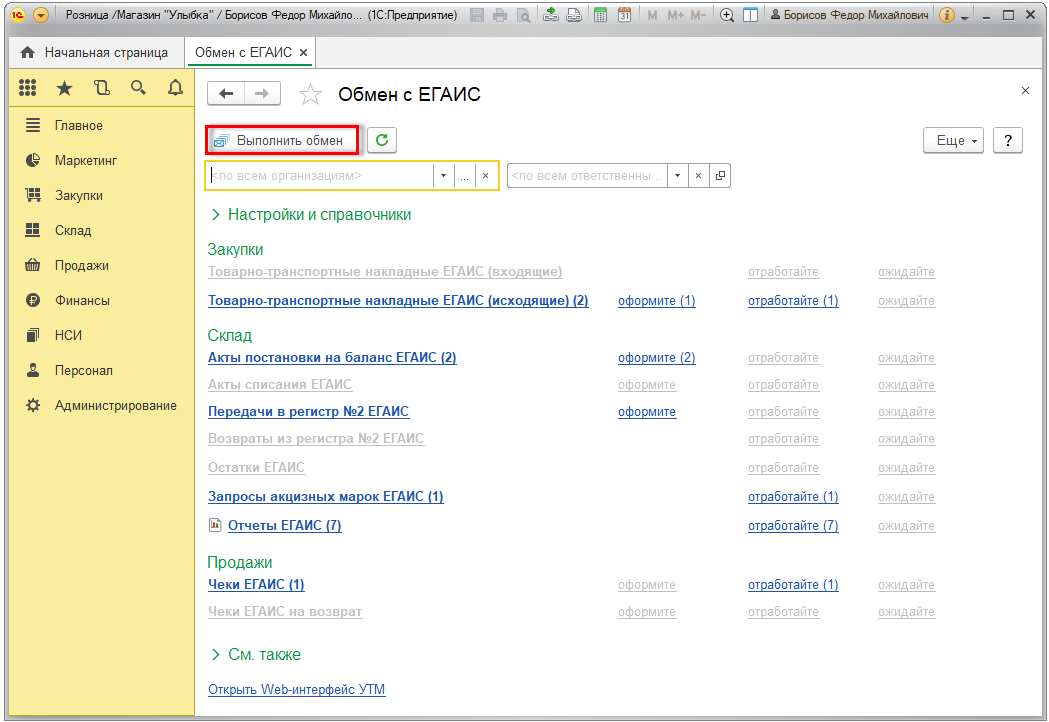Screen dimensions: 1049x722
Task: Click the printer icon in title bar
Action: click(x=500, y=15)
